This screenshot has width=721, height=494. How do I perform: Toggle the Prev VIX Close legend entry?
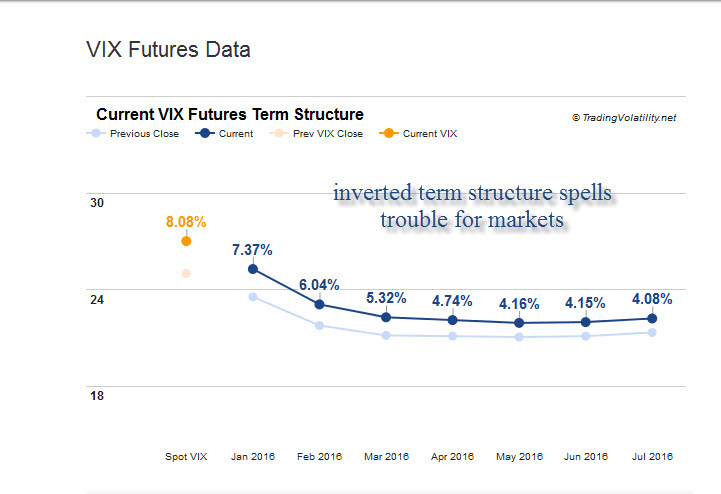(x=322, y=133)
